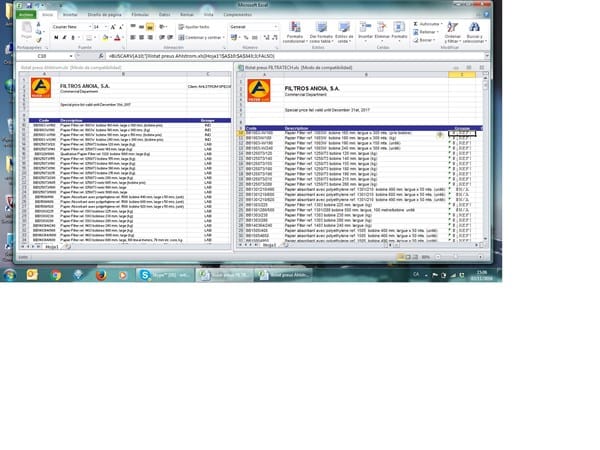Open Estilos de celda gallery
This screenshot has width=600, height=450.
click(x=344, y=33)
